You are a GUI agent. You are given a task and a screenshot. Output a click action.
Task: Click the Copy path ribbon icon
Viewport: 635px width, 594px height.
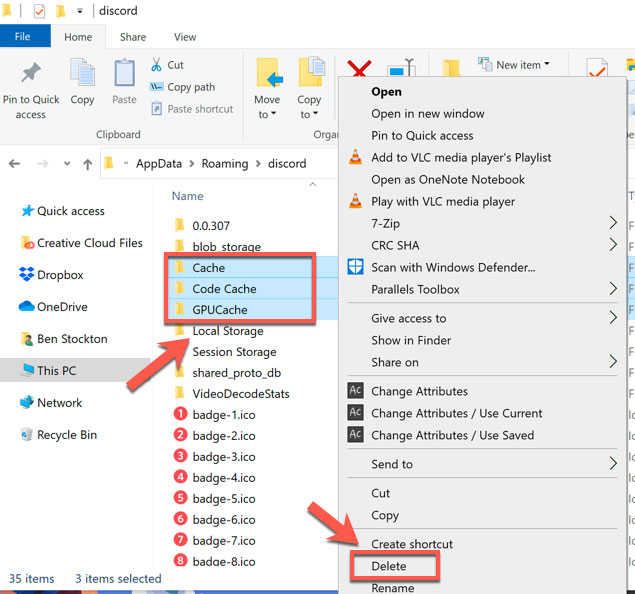(x=156, y=87)
